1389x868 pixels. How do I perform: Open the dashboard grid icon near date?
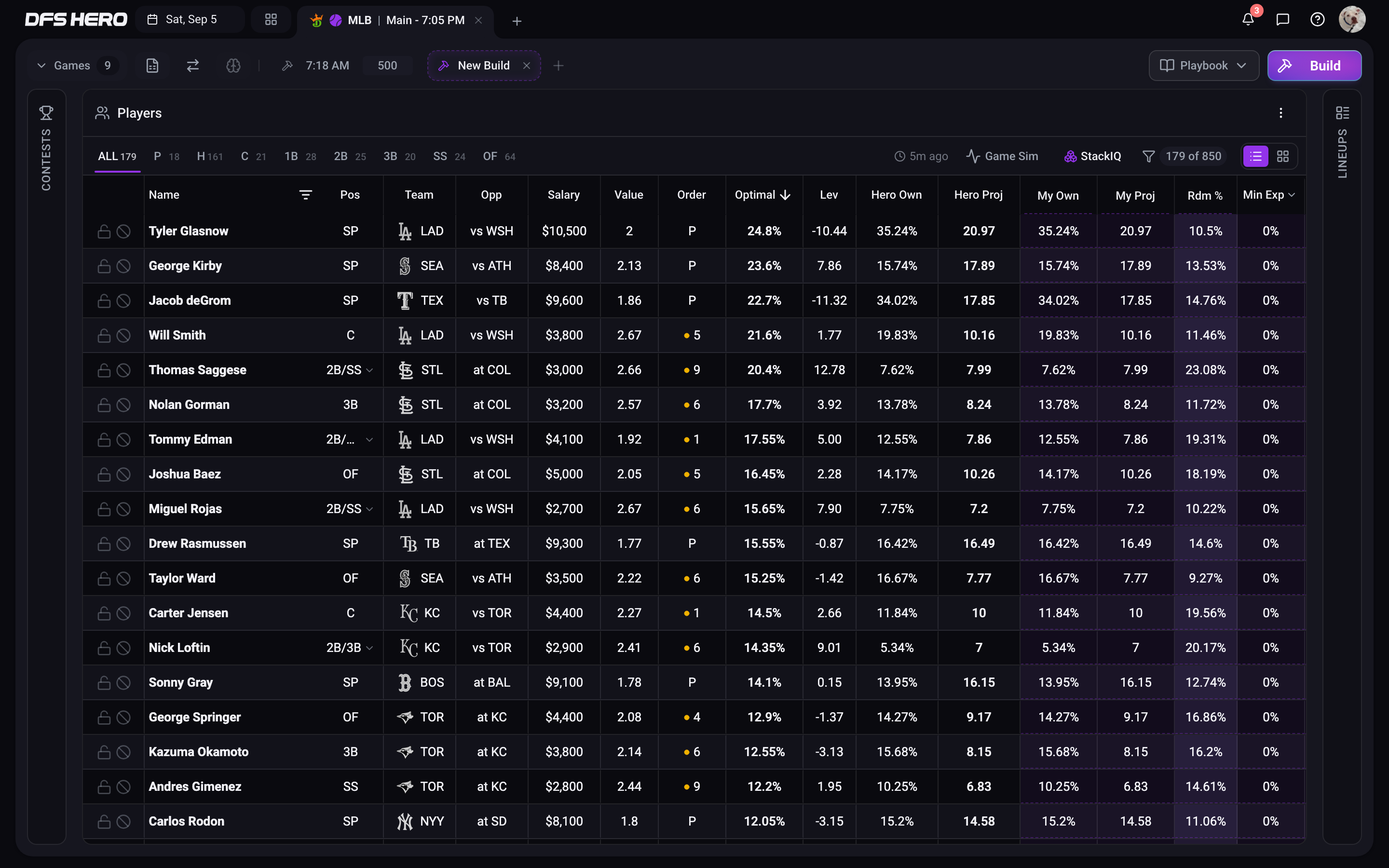271,19
